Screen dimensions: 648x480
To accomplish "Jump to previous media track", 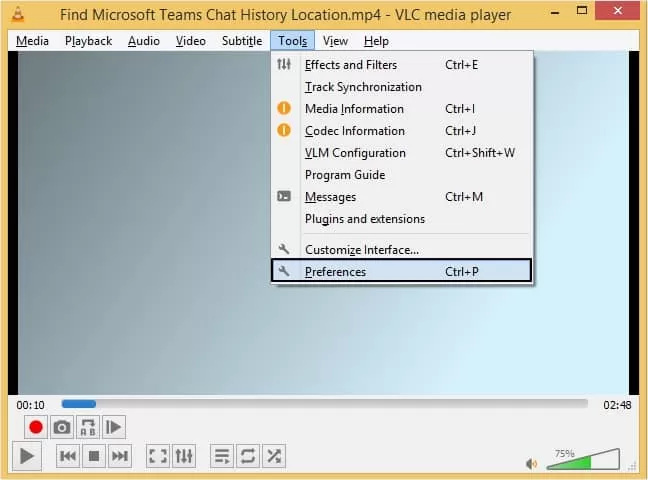I will pyautogui.click(x=68, y=456).
